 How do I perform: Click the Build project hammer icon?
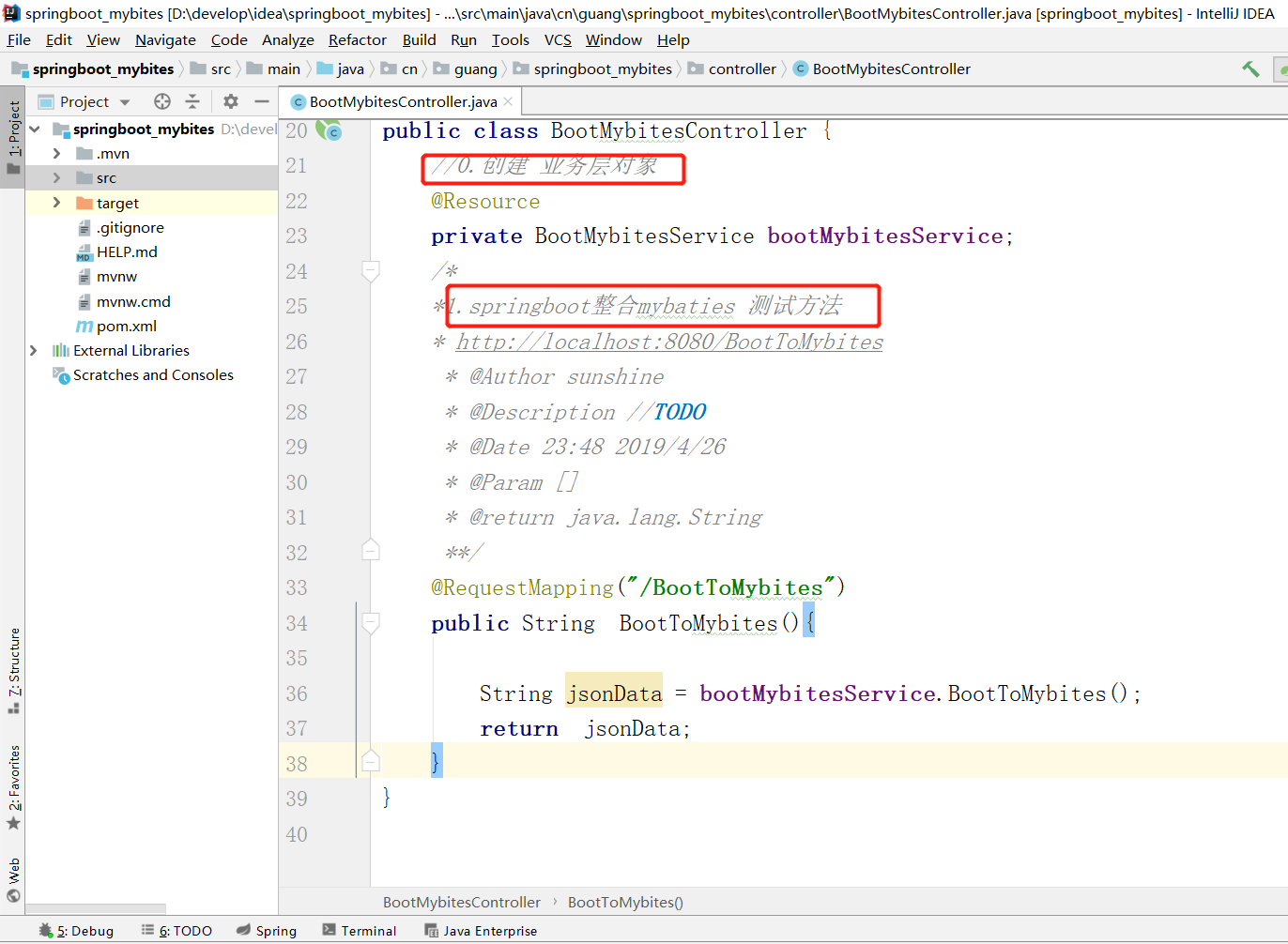click(x=1250, y=69)
